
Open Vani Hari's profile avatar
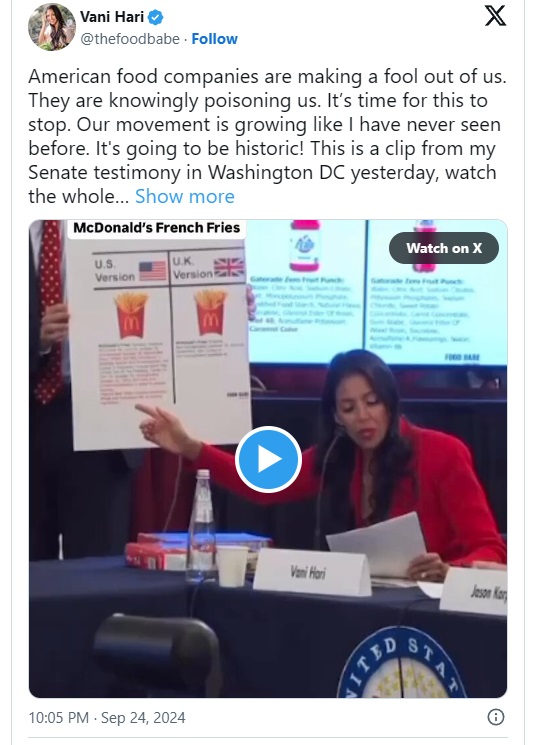tap(52, 27)
